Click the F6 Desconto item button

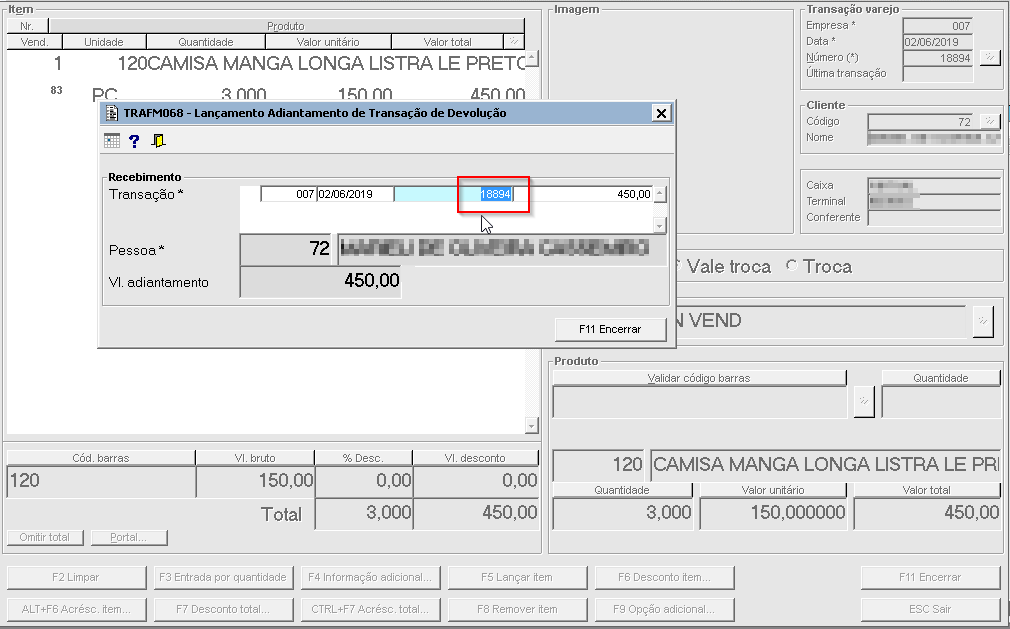pos(664,577)
